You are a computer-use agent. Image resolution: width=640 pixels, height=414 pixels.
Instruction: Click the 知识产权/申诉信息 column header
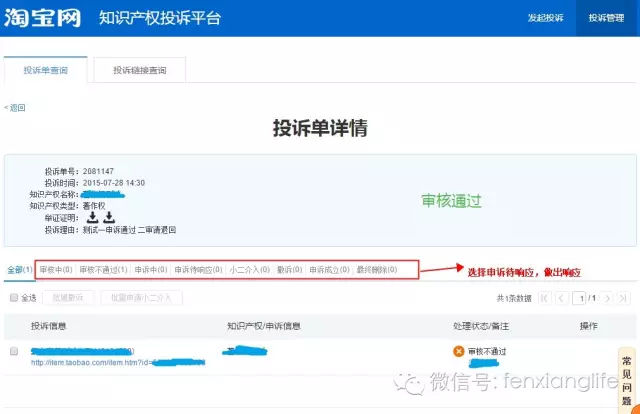[x=264, y=326]
